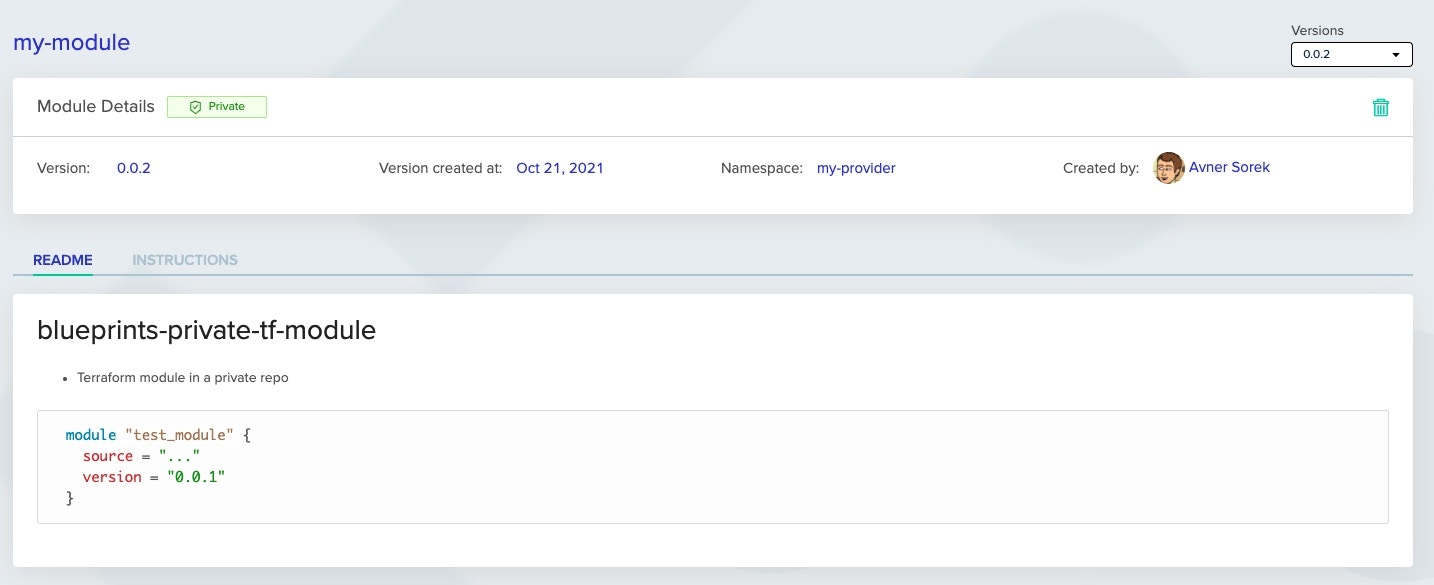Click the 'Terraform module in a private repo' text
This screenshot has width=1434, height=585.
(183, 378)
